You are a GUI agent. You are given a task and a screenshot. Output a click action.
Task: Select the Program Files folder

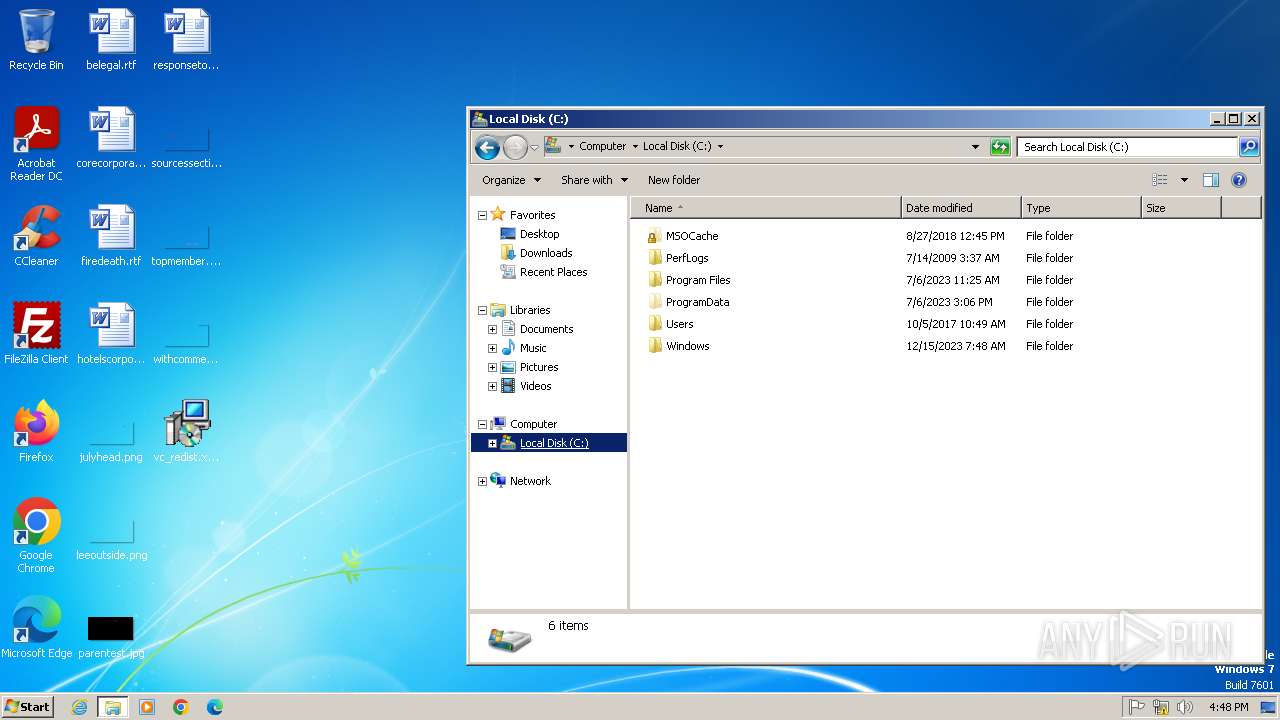[698, 280]
